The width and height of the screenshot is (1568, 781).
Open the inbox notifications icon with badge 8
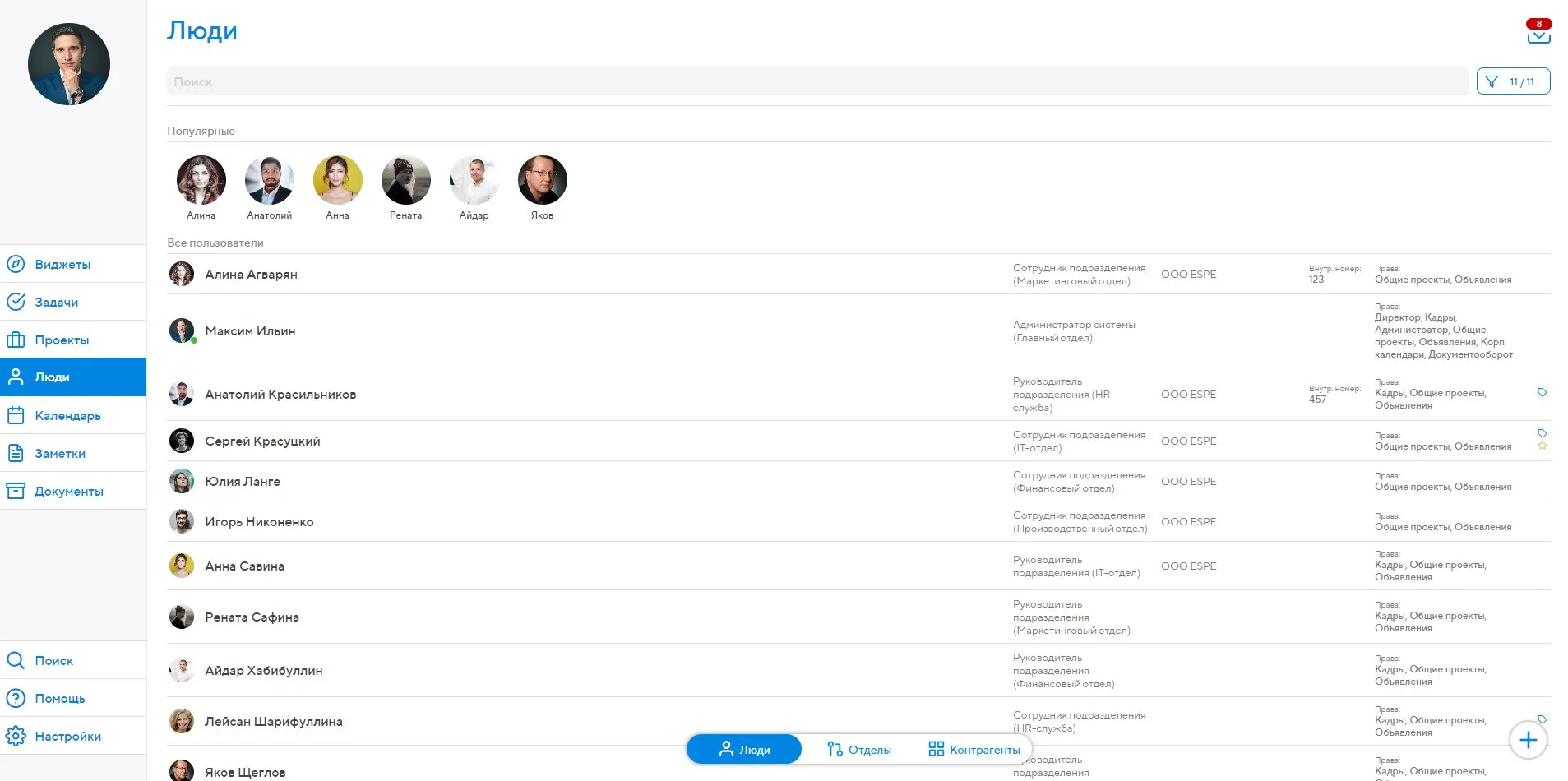[1538, 33]
